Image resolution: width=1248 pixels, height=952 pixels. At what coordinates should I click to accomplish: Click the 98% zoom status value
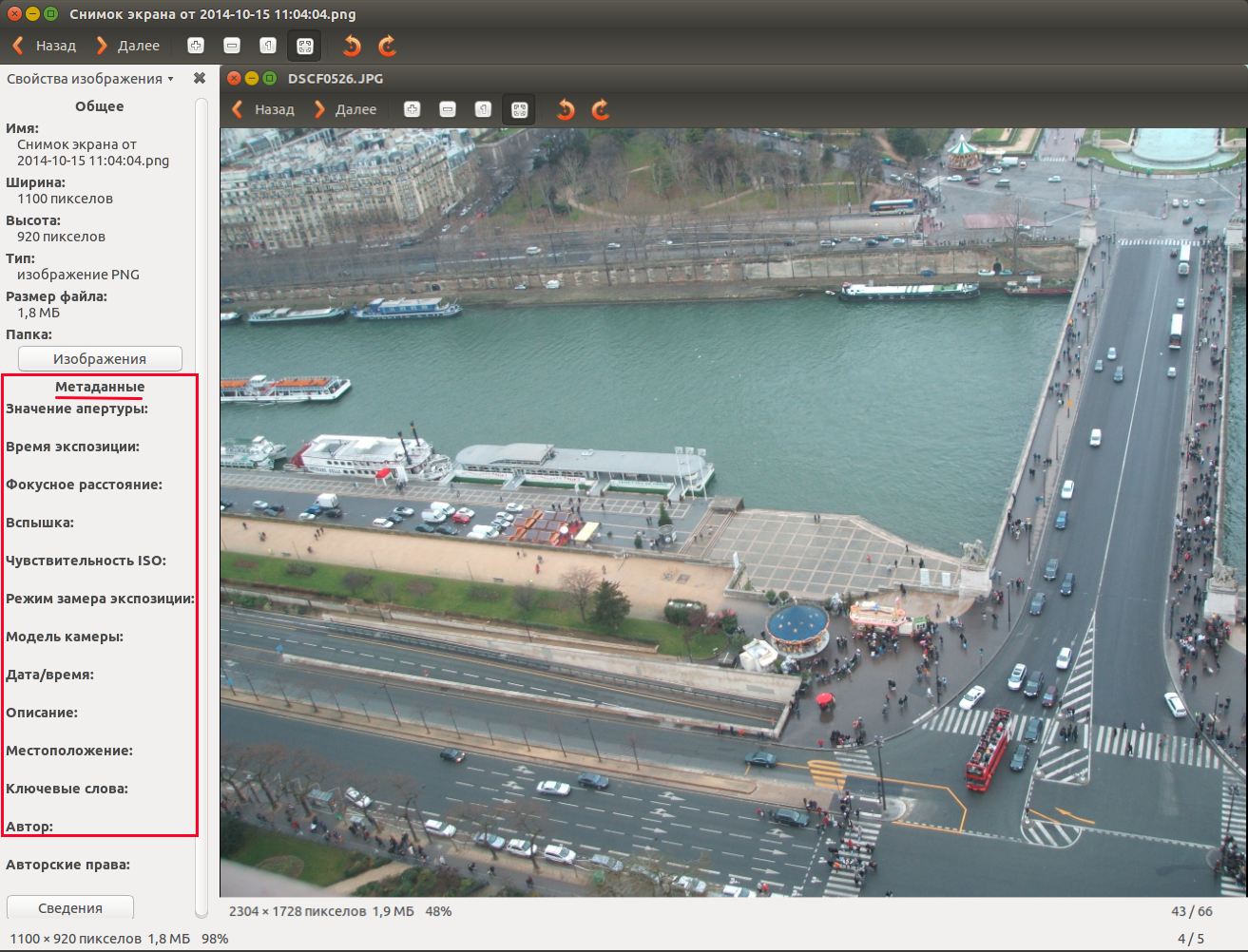215,939
